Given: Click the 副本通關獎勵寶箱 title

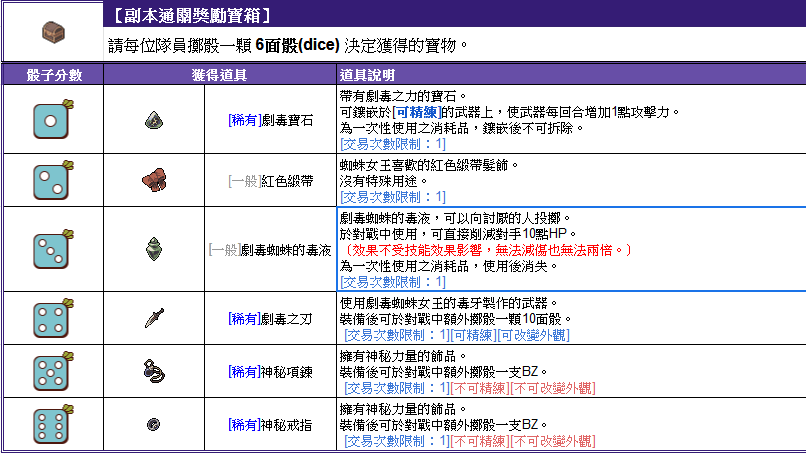Looking at the screenshot, I should pyautogui.click(x=192, y=15).
